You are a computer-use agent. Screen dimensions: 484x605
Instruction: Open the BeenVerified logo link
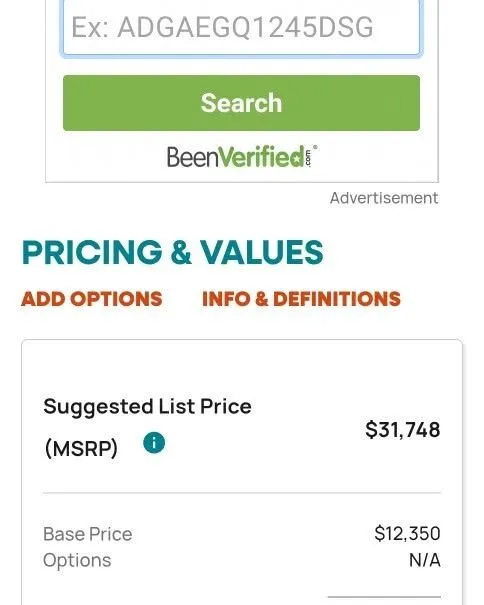coord(242,156)
